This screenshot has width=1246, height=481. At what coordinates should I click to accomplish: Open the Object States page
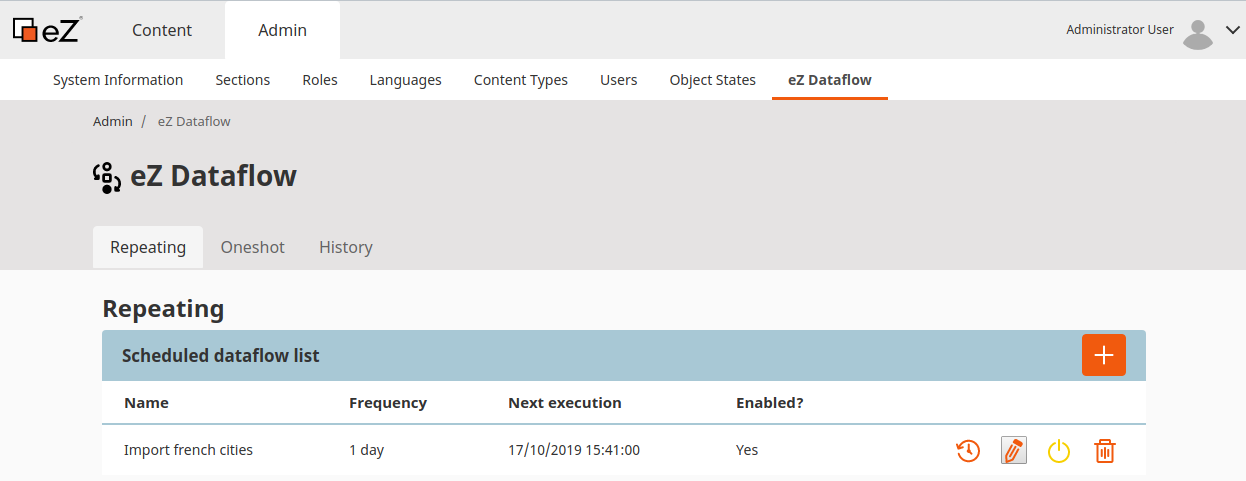[712, 80]
